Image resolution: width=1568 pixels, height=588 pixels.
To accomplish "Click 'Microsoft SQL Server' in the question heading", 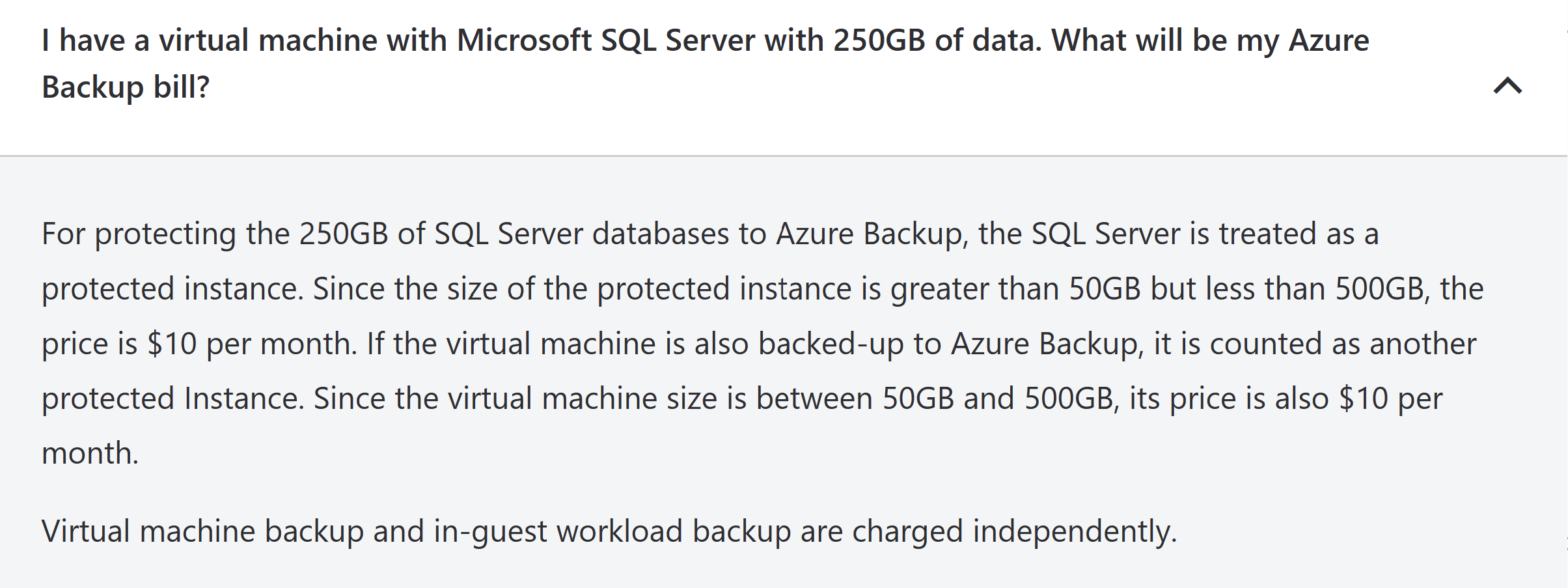I will pos(606,40).
